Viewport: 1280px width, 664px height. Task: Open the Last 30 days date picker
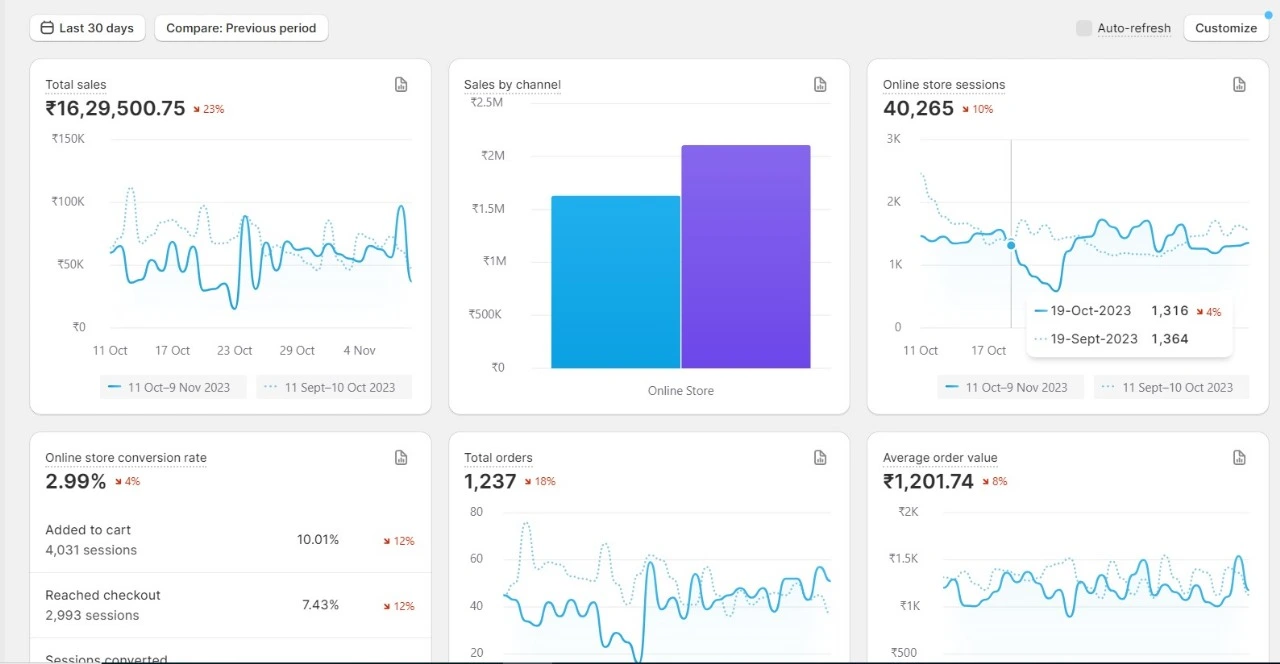[x=88, y=28]
